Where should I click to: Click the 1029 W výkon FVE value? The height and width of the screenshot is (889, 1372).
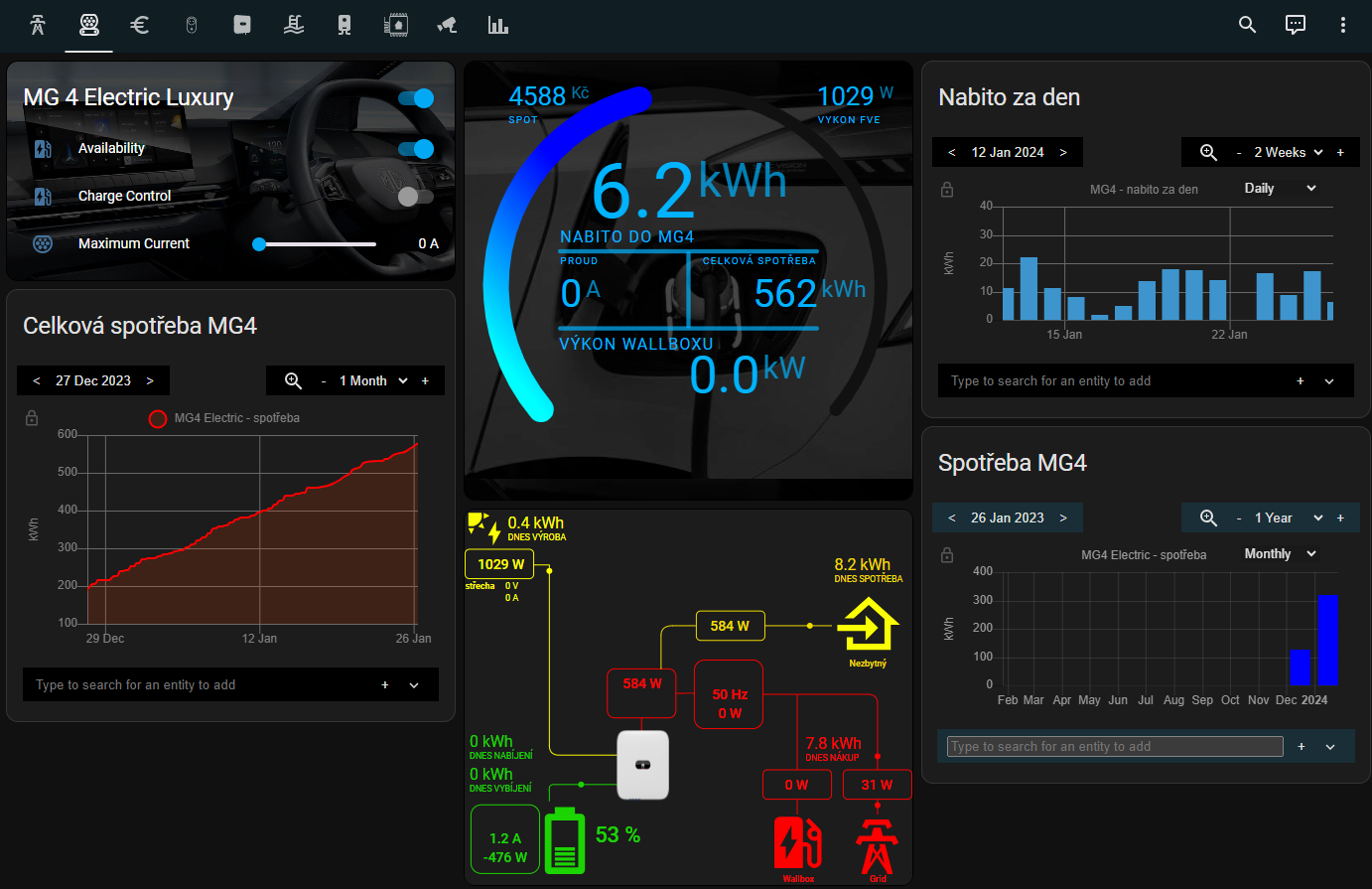point(855,95)
